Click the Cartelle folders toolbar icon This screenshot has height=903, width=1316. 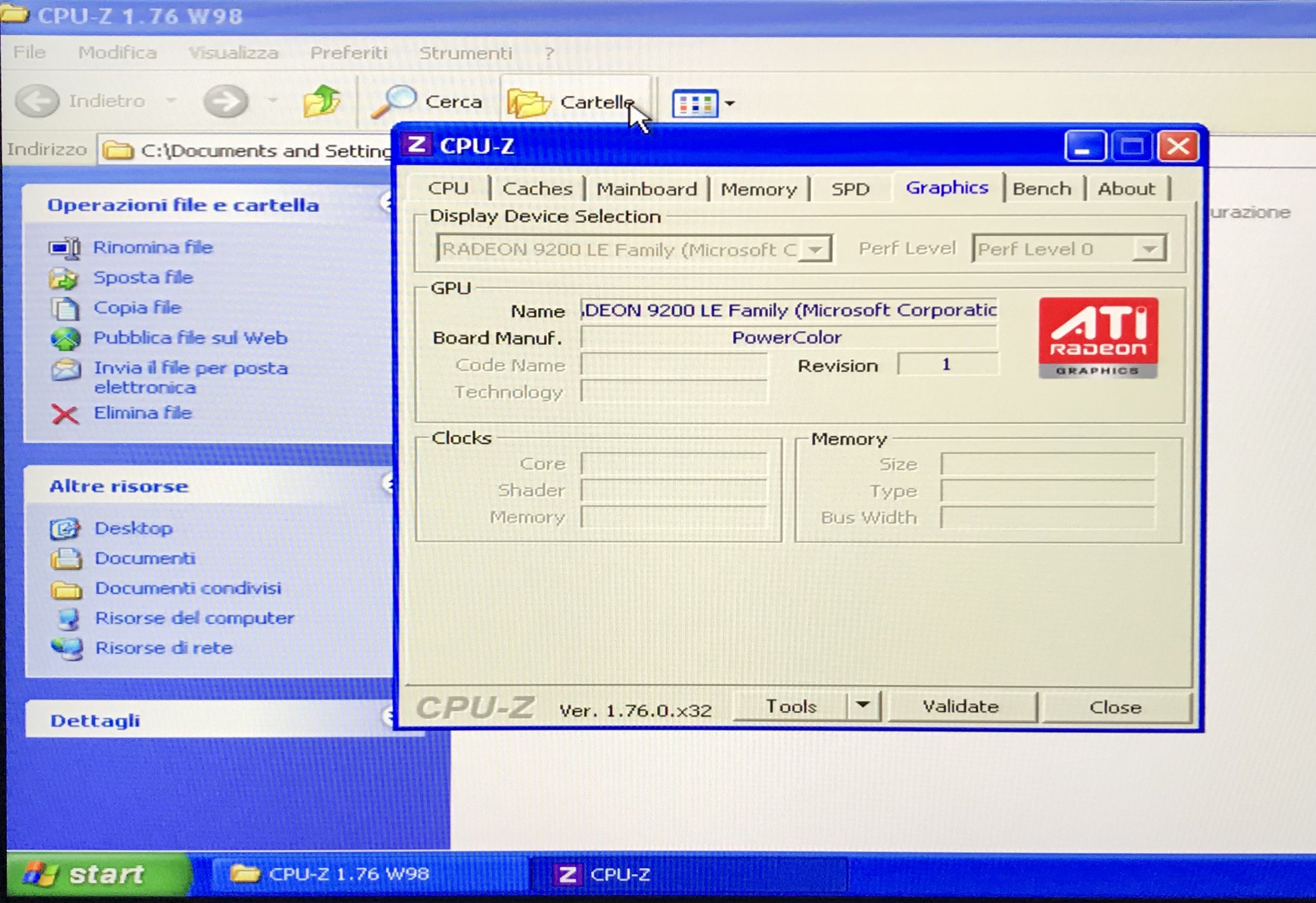click(528, 103)
